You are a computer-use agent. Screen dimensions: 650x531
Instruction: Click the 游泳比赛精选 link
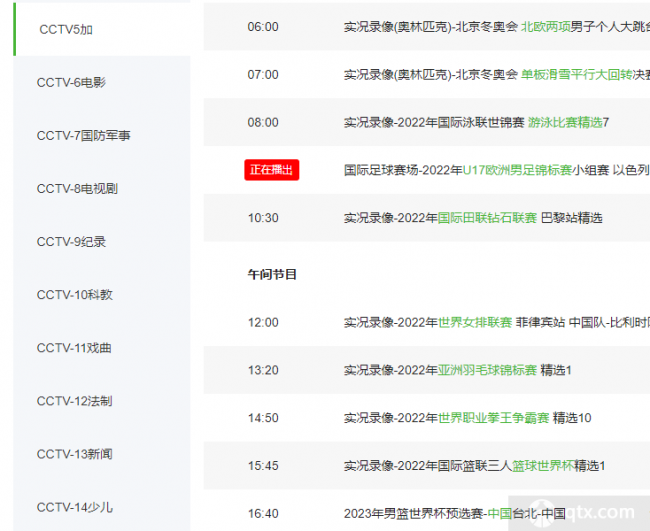(x=565, y=122)
